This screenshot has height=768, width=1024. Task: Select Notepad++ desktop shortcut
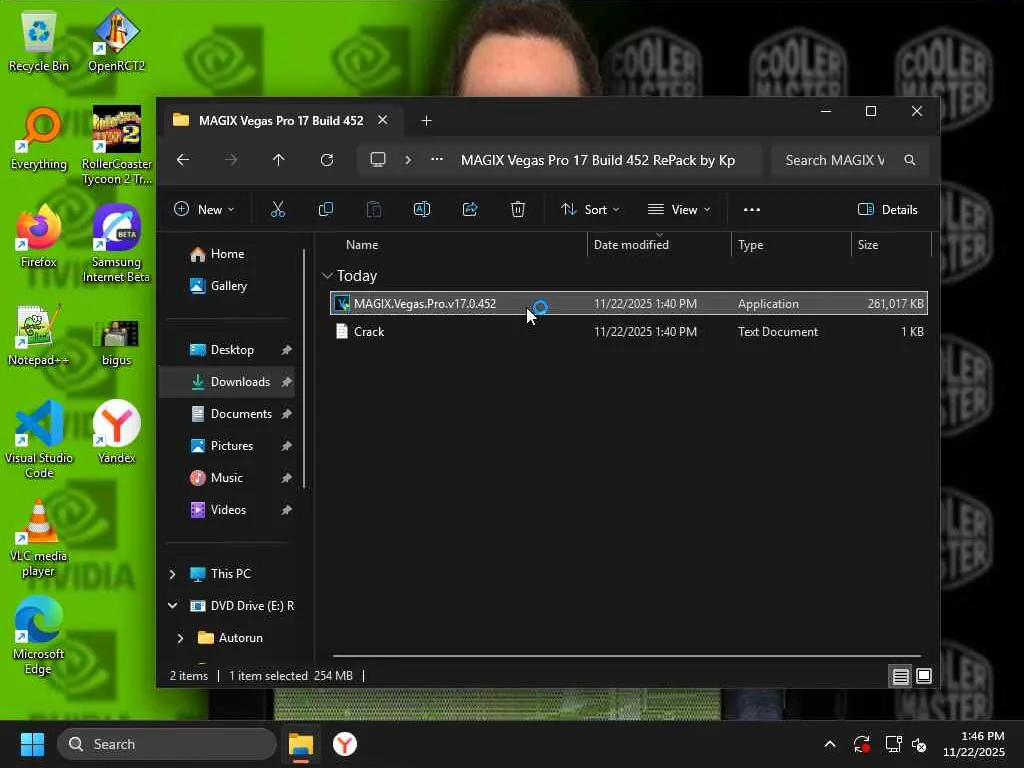[x=39, y=335]
